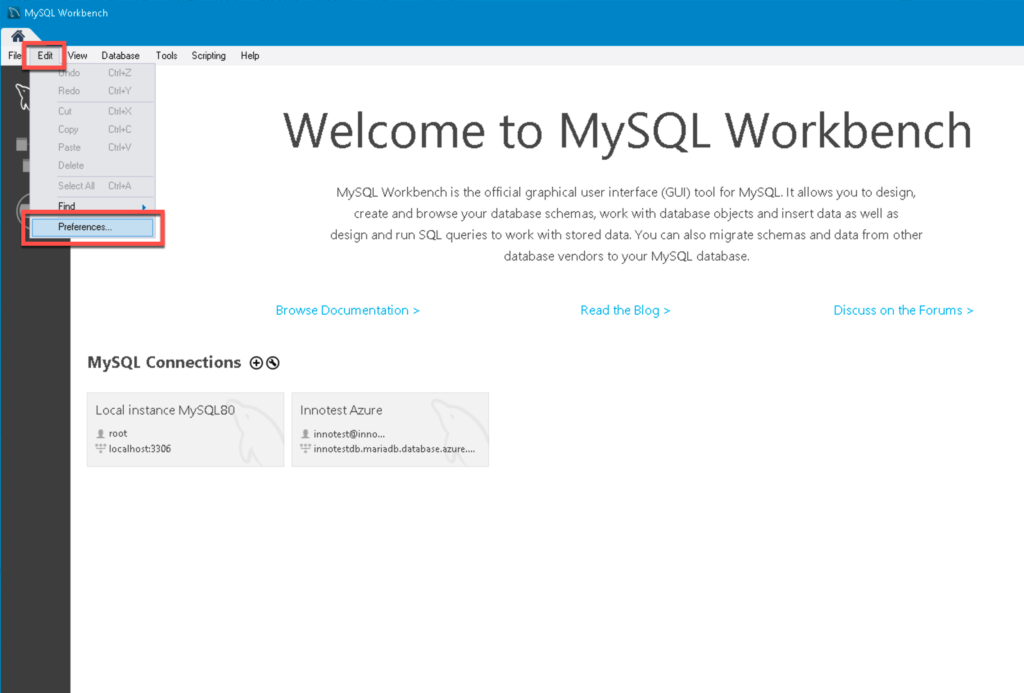
Task: Click the add new MySQL connection plus icon
Action: click(257, 363)
